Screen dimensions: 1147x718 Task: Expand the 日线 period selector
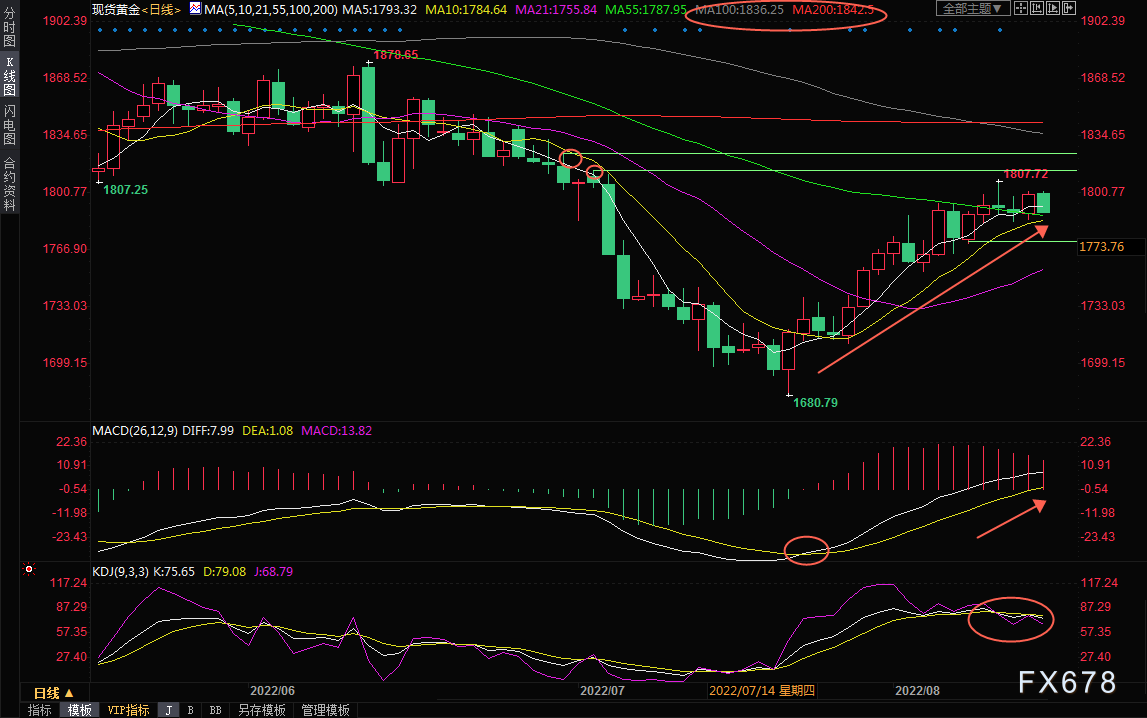54,692
